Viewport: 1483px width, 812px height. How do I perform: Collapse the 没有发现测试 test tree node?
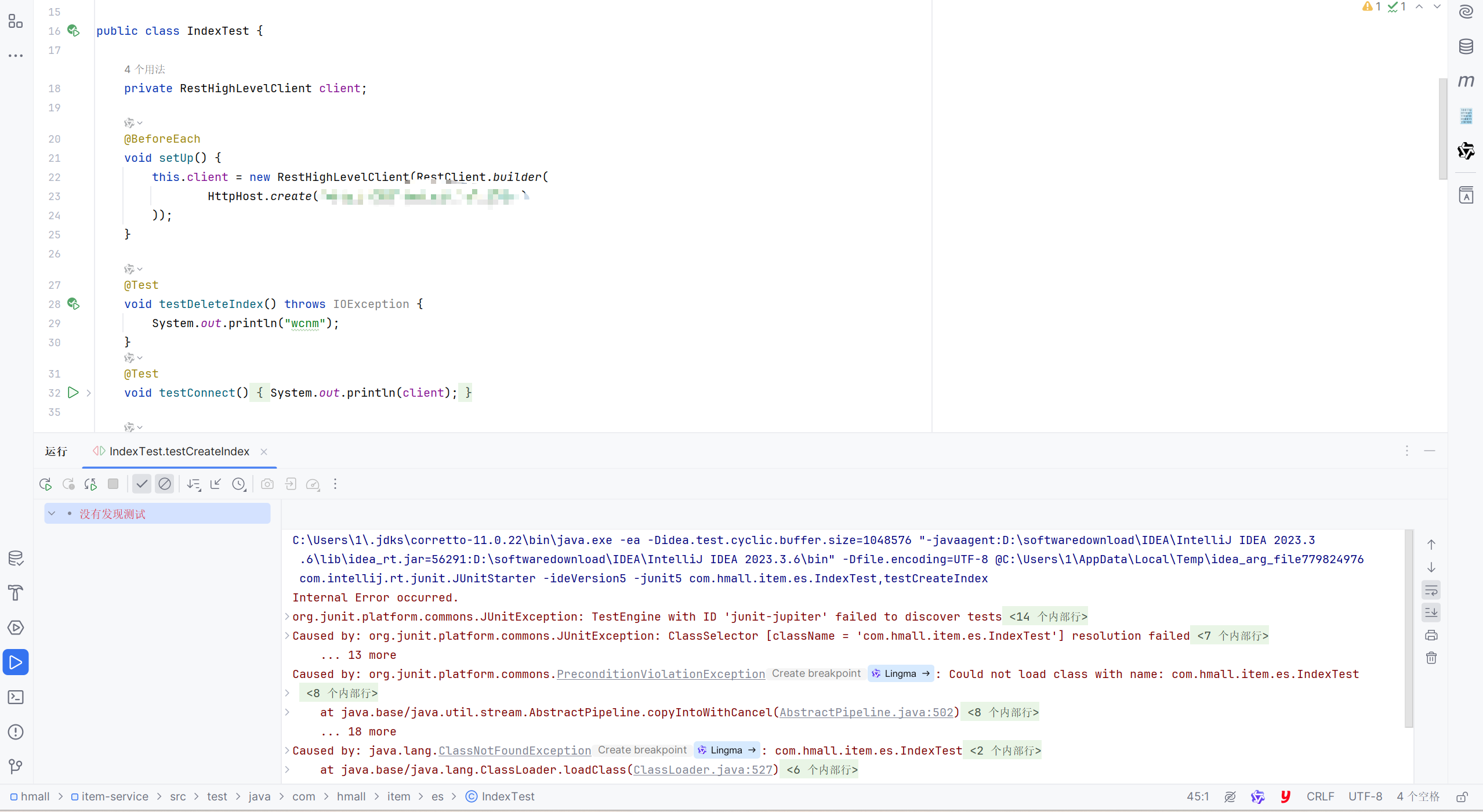click(x=52, y=513)
